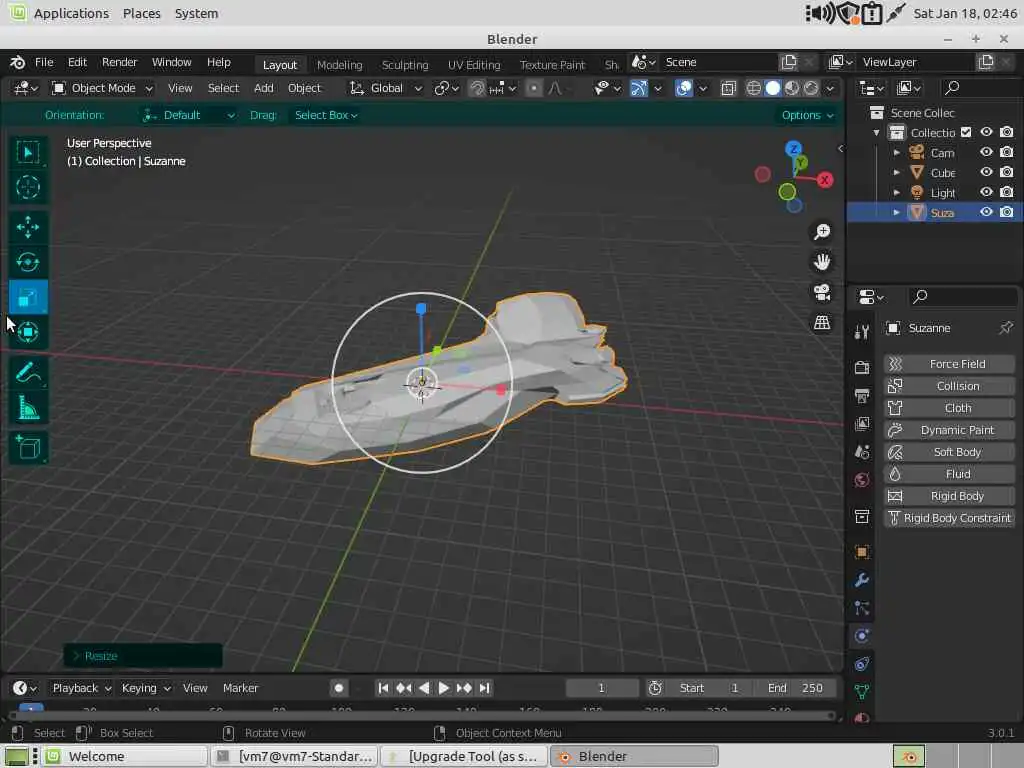
Task: Toggle the camera view icon
Action: (x=822, y=292)
